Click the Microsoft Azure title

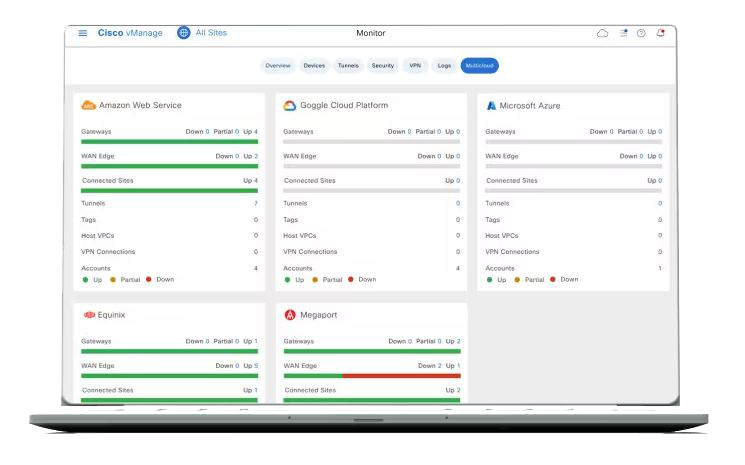click(530, 105)
